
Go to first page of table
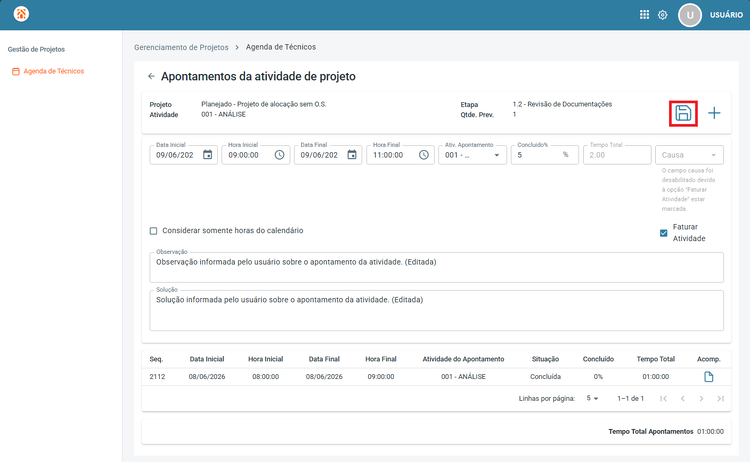pos(663,398)
